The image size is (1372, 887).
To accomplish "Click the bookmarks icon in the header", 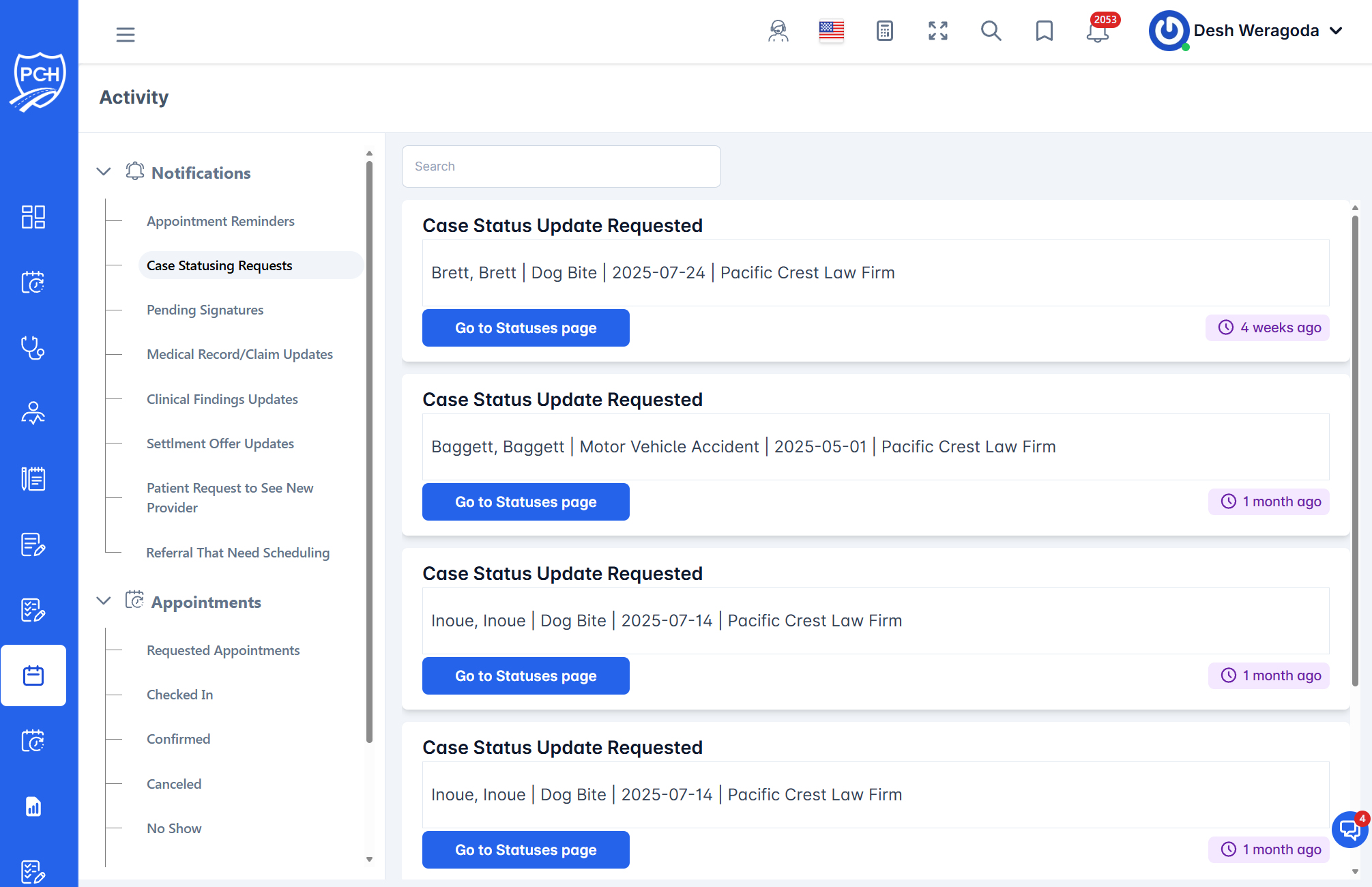I will pos(1044,31).
